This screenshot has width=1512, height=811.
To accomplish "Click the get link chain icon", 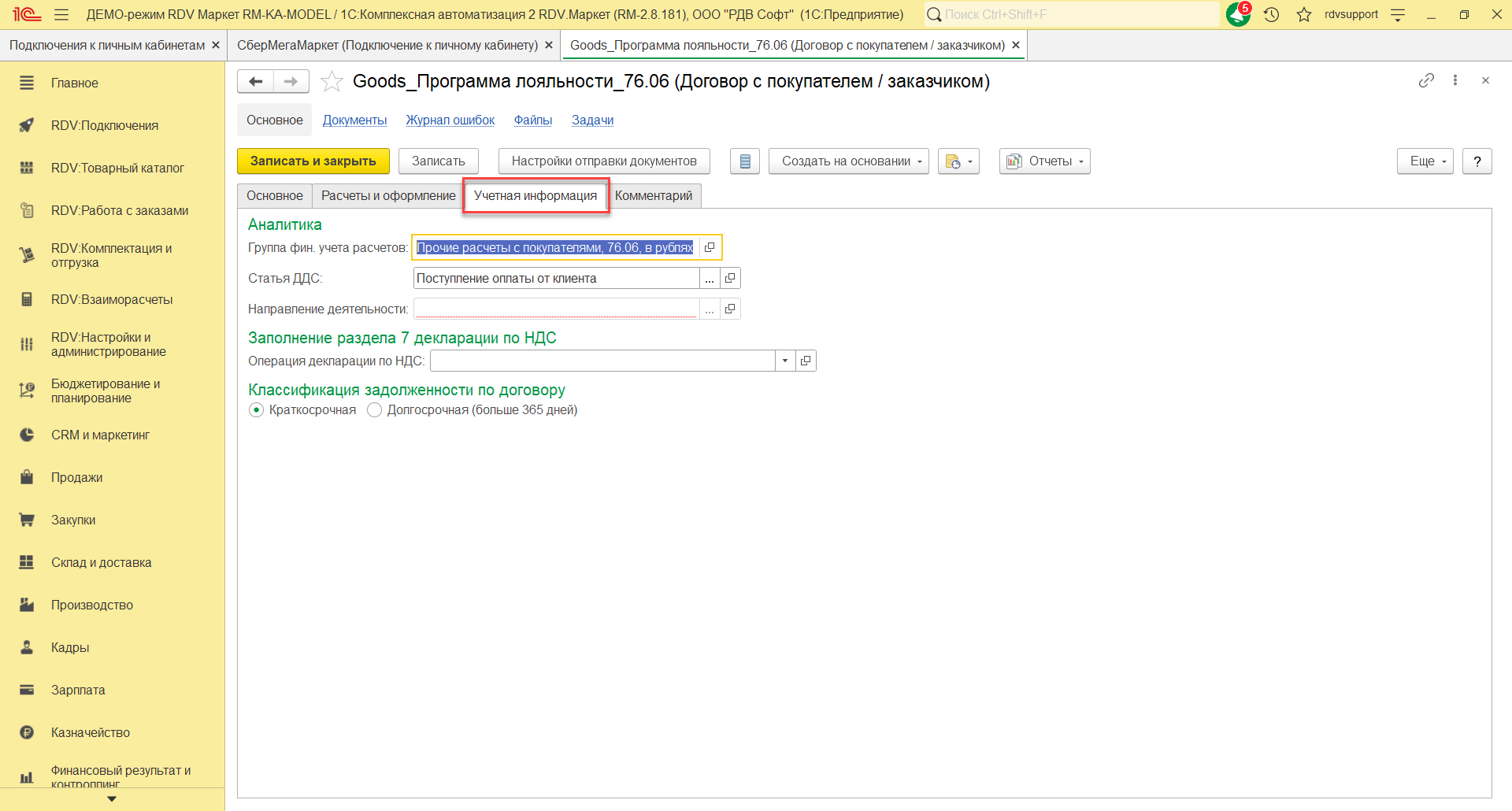I will [1426, 81].
